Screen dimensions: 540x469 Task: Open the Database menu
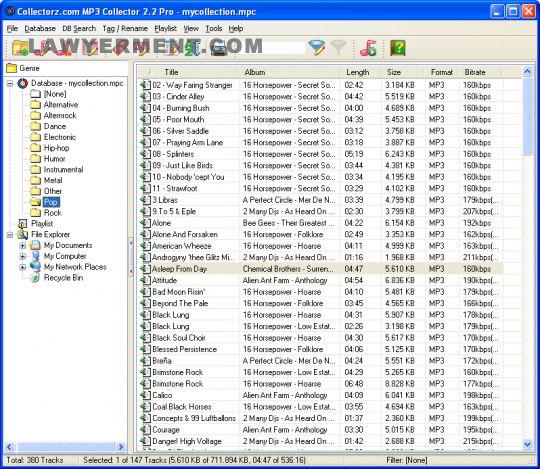pos(40,29)
